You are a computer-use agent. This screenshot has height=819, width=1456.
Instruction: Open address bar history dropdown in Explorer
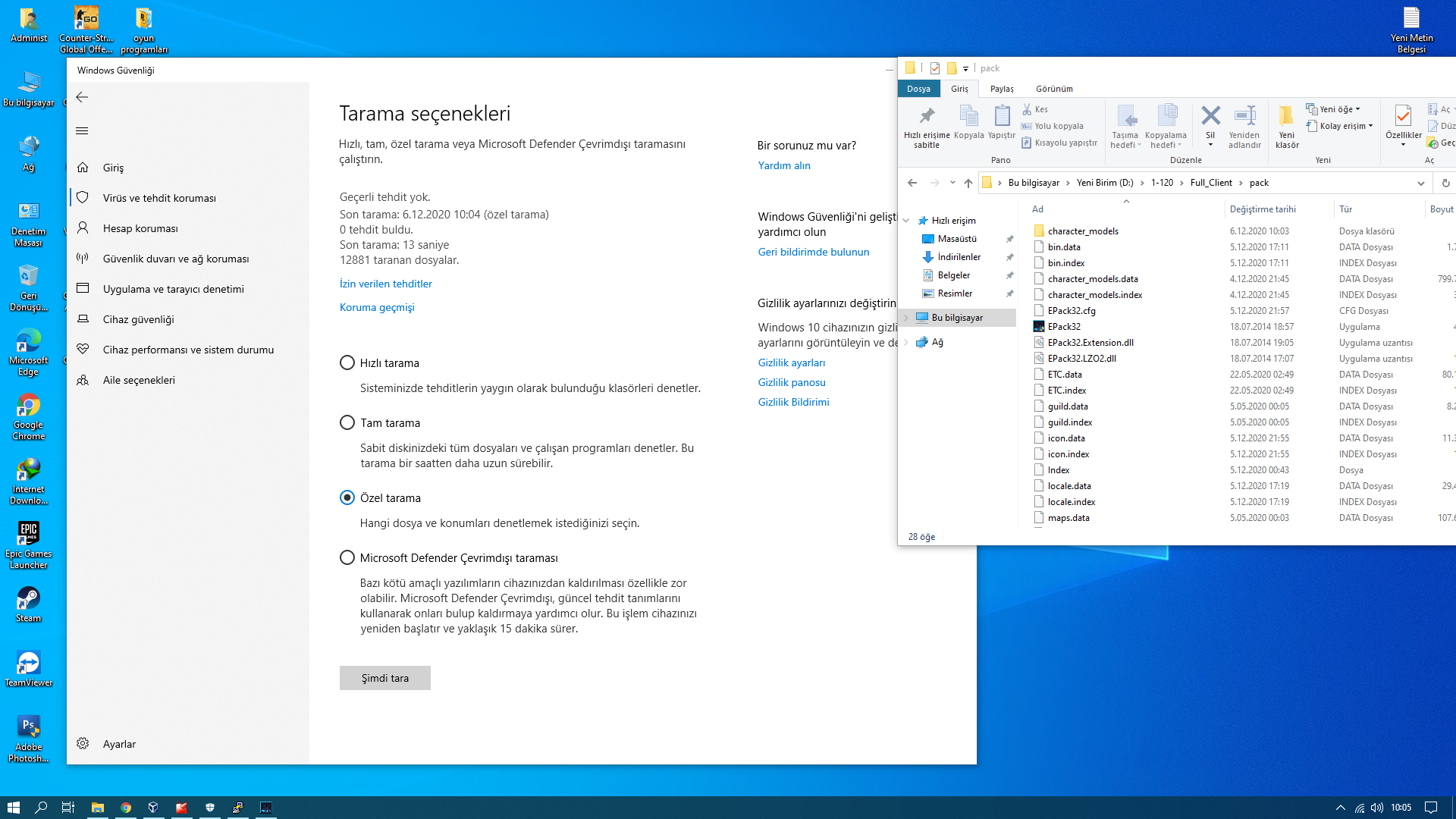click(x=1420, y=183)
